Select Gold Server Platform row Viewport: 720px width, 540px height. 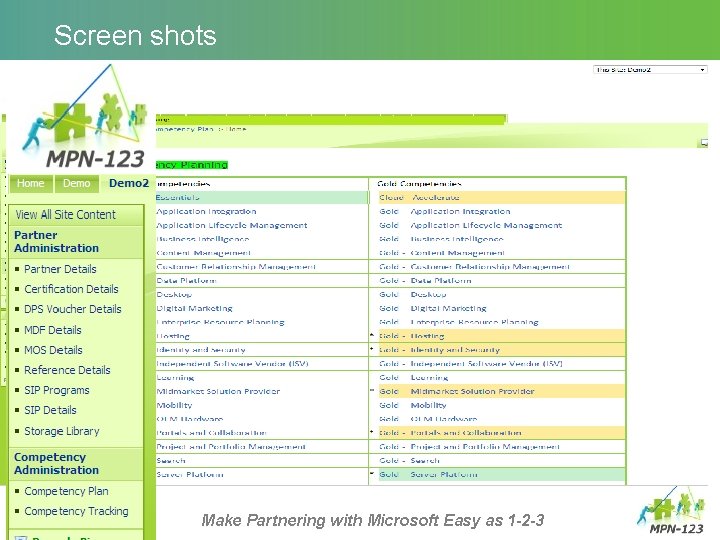click(x=502, y=474)
